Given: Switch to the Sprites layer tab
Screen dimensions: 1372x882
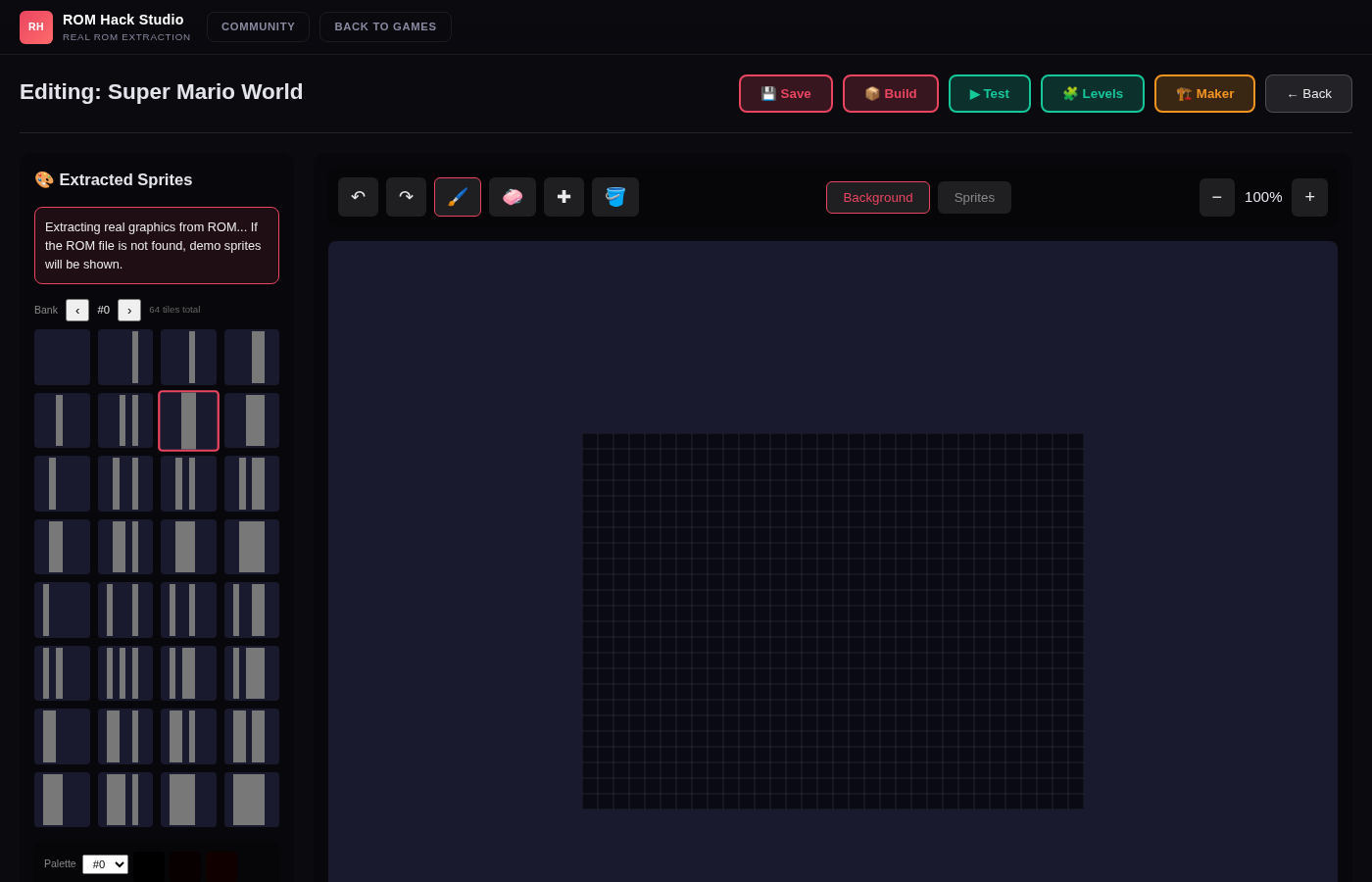Looking at the screenshot, I should click(974, 197).
